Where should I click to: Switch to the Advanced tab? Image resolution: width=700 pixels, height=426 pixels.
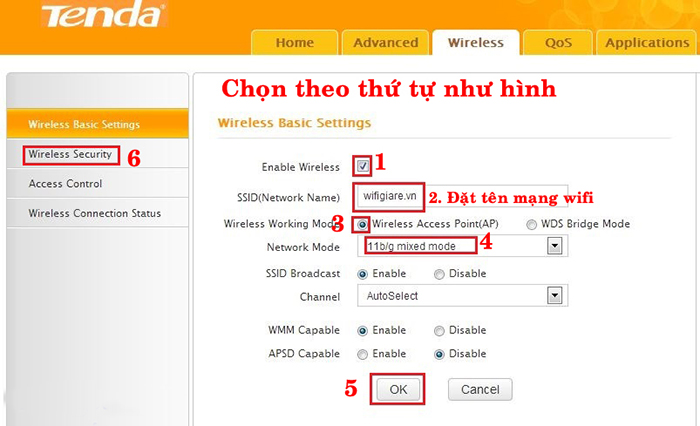coord(386,42)
